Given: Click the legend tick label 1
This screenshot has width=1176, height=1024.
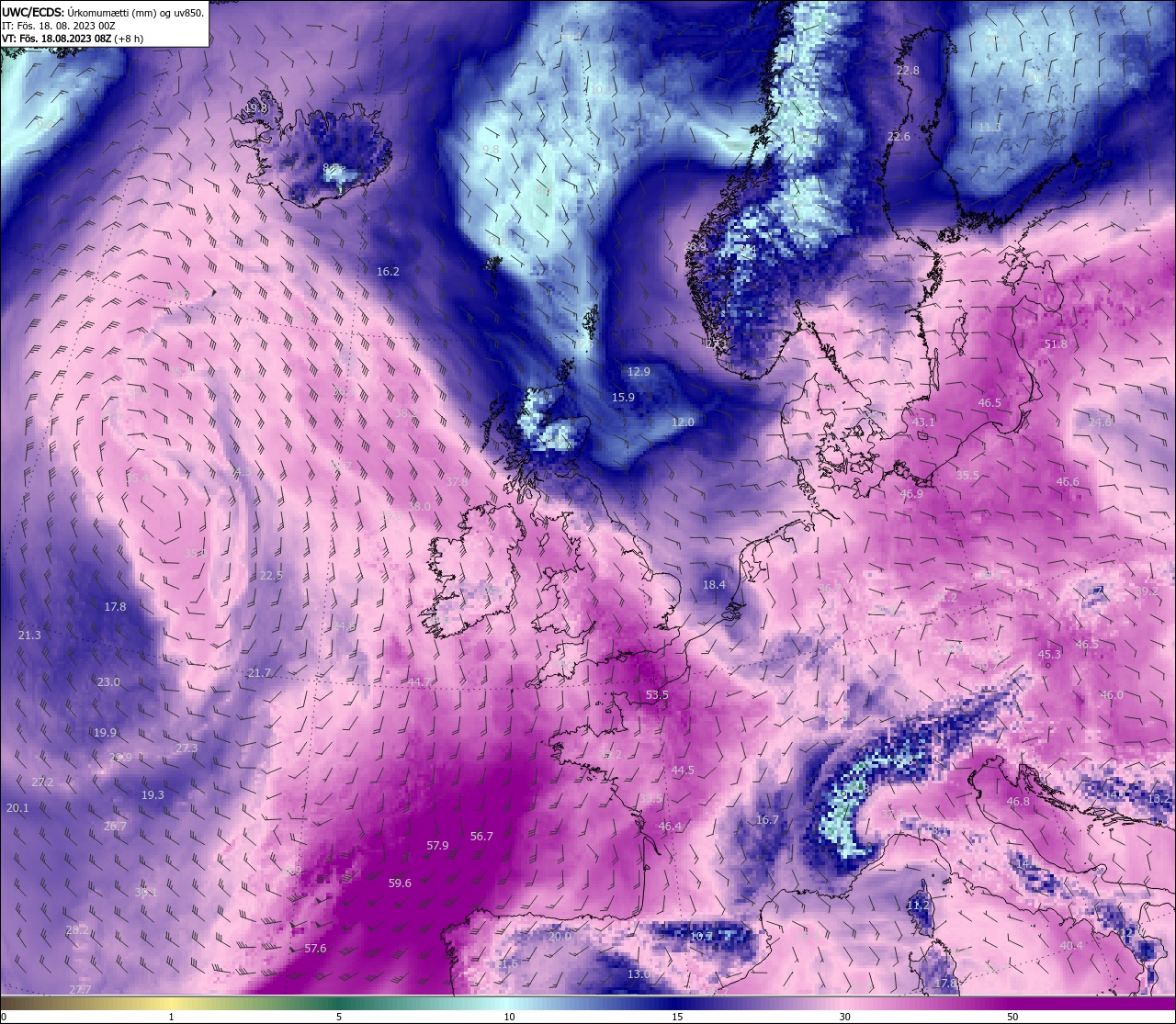Looking at the screenshot, I should tap(172, 1017).
